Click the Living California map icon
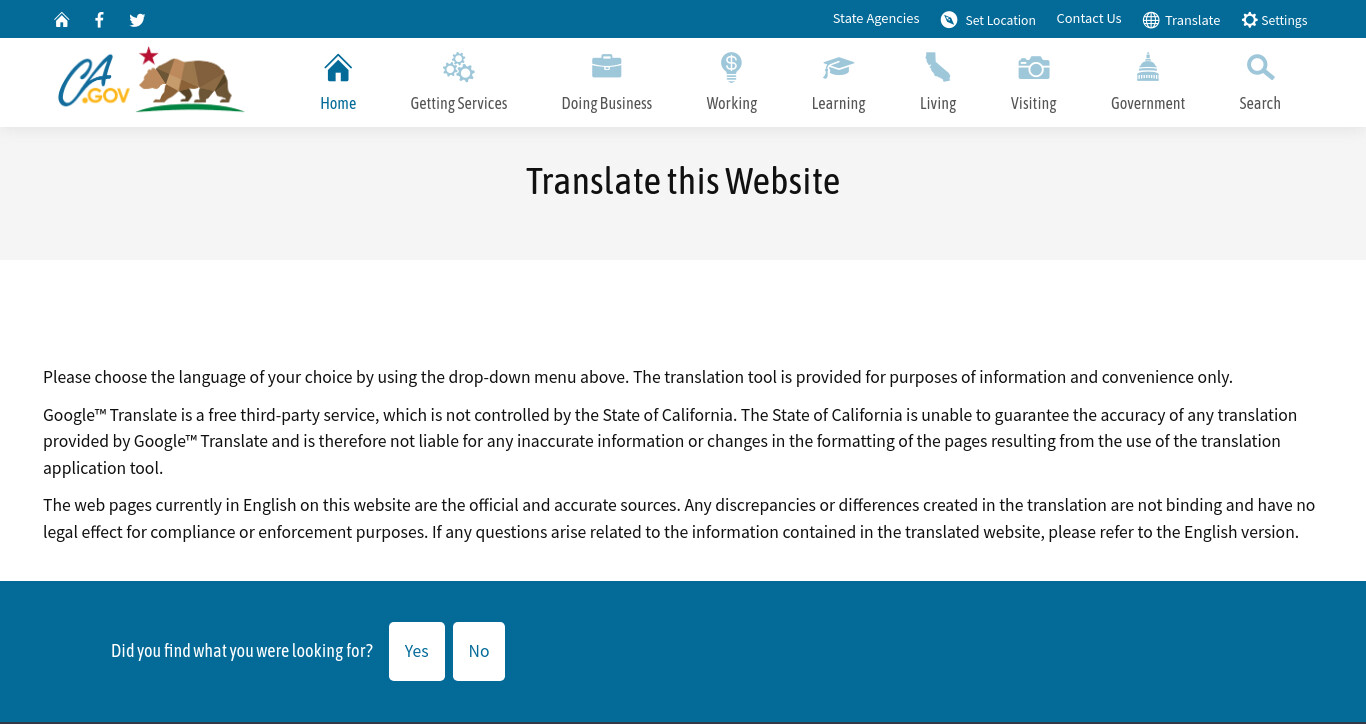This screenshot has height=724, width=1366. click(x=938, y=67)
